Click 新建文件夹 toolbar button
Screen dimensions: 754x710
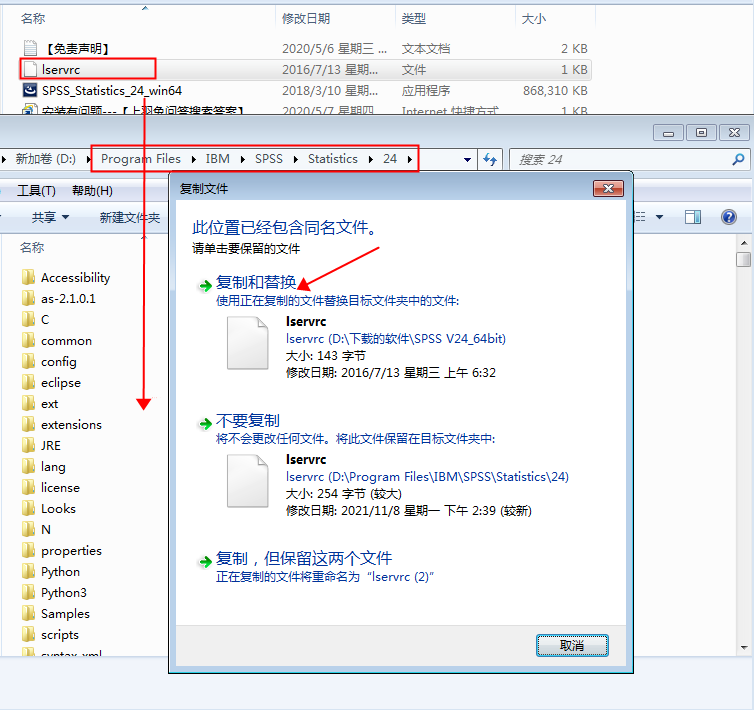click(x=130, y=217)
